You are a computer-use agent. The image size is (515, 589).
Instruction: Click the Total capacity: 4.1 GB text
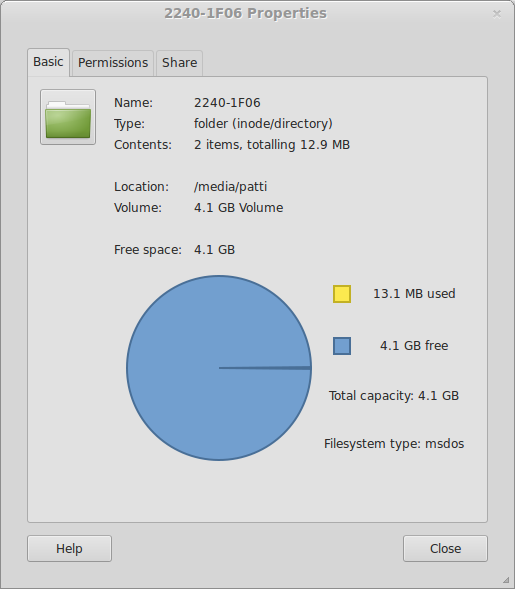pyautogui.click(x=394, y=396)
